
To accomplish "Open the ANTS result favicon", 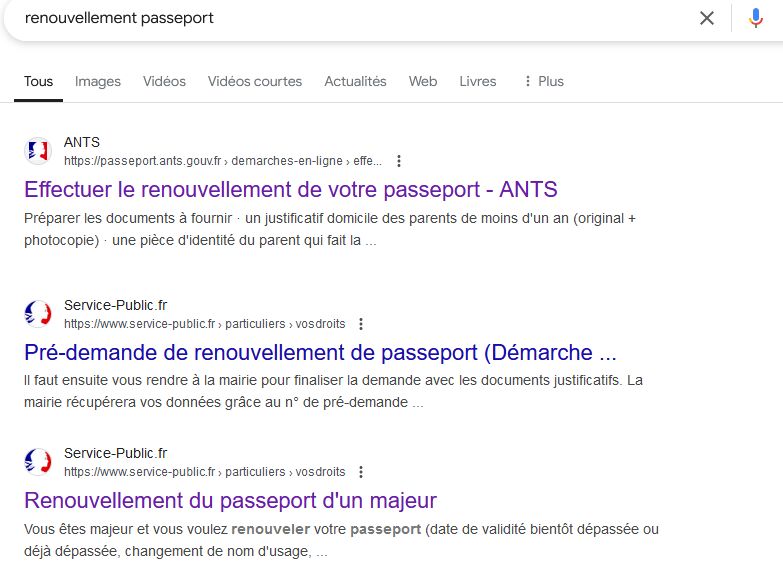I will coord(38,151).
